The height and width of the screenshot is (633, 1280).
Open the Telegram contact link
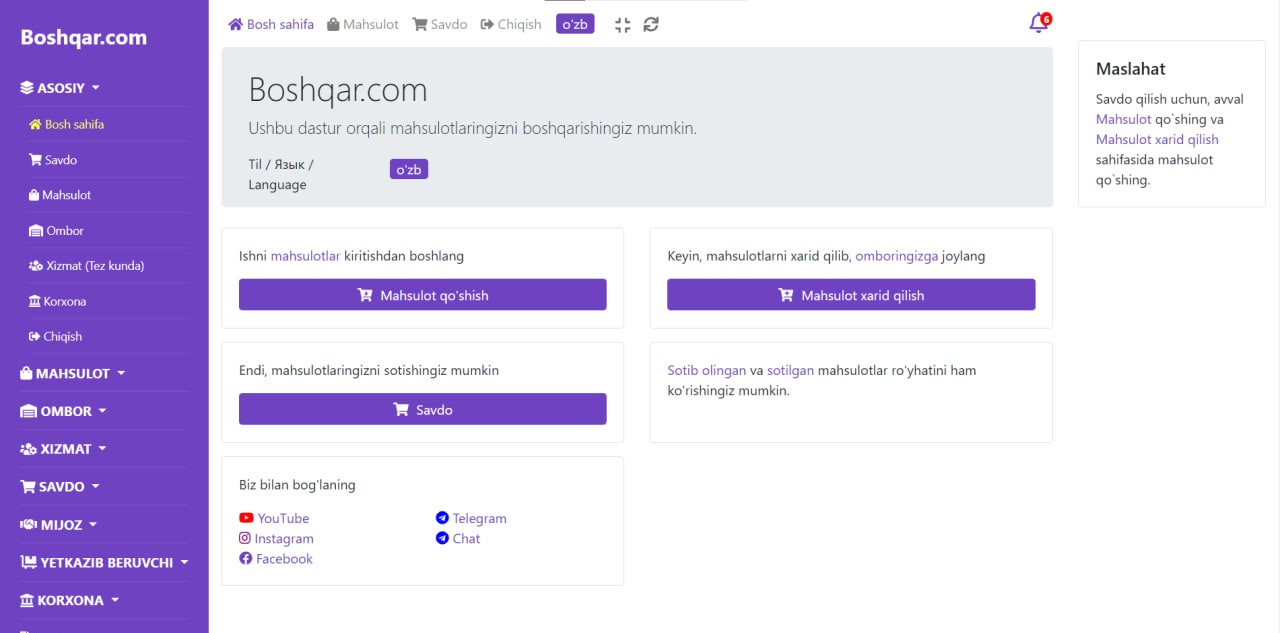[478, 518]
